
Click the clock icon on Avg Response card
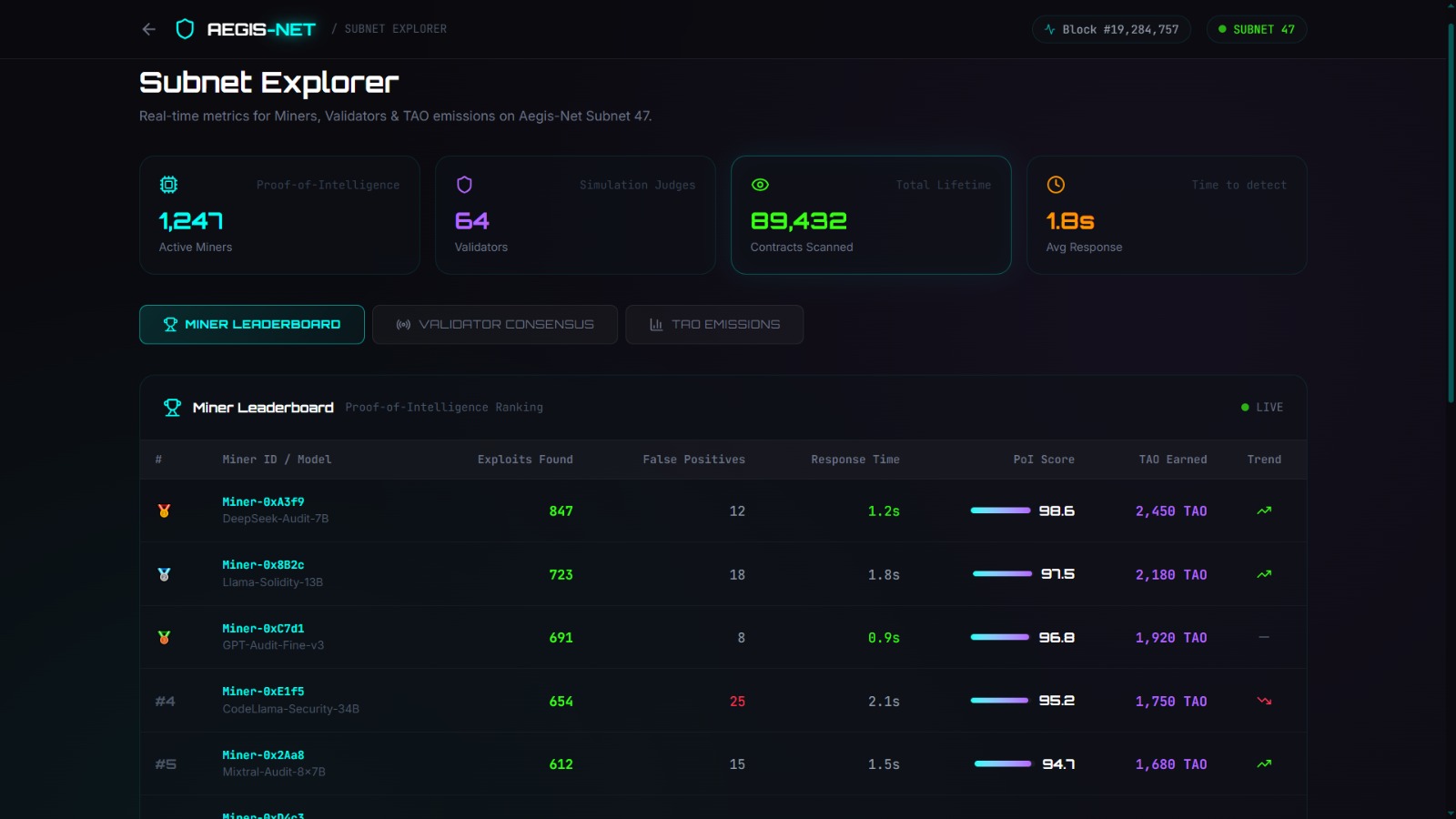pos(1056,185)
